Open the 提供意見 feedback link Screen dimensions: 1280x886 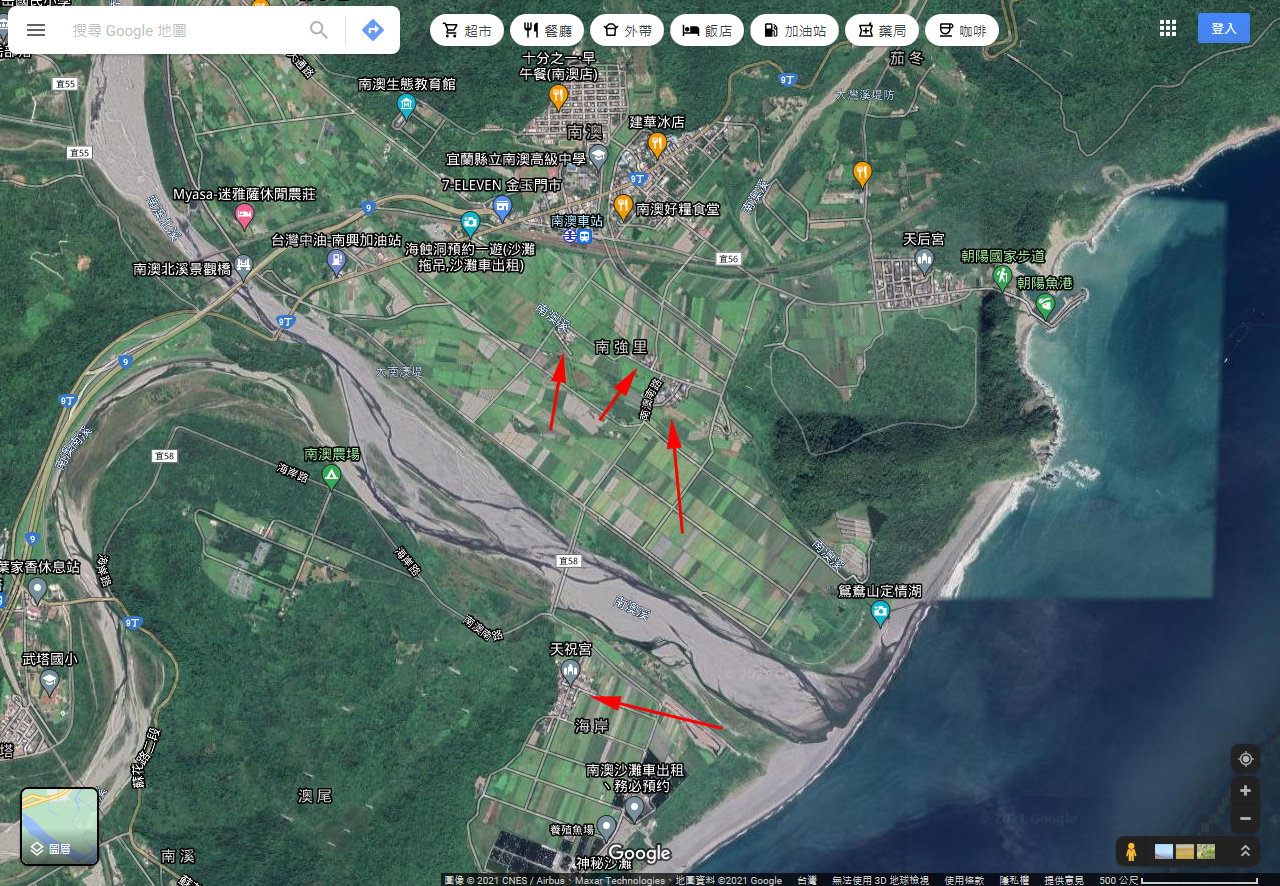[x=1064, y=880]
